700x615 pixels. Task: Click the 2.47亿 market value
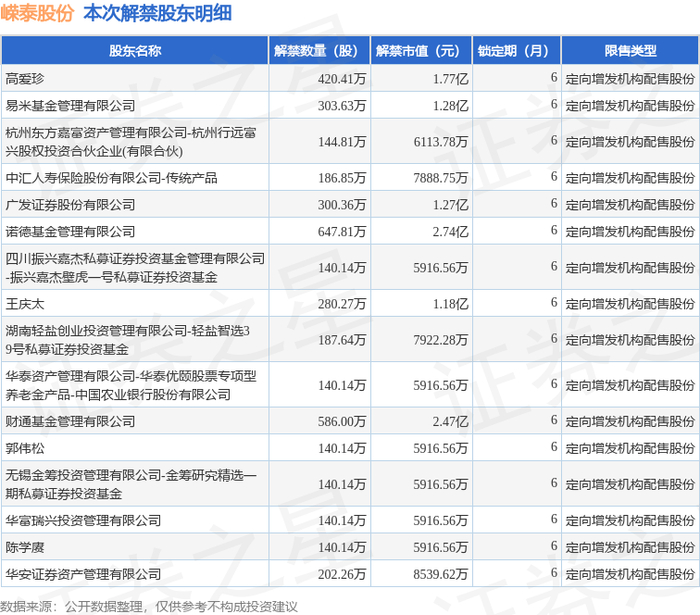tap(450, 421)
